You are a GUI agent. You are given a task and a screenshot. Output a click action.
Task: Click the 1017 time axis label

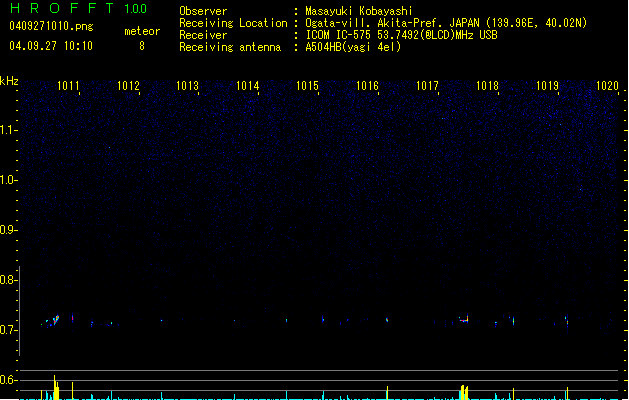427,86
